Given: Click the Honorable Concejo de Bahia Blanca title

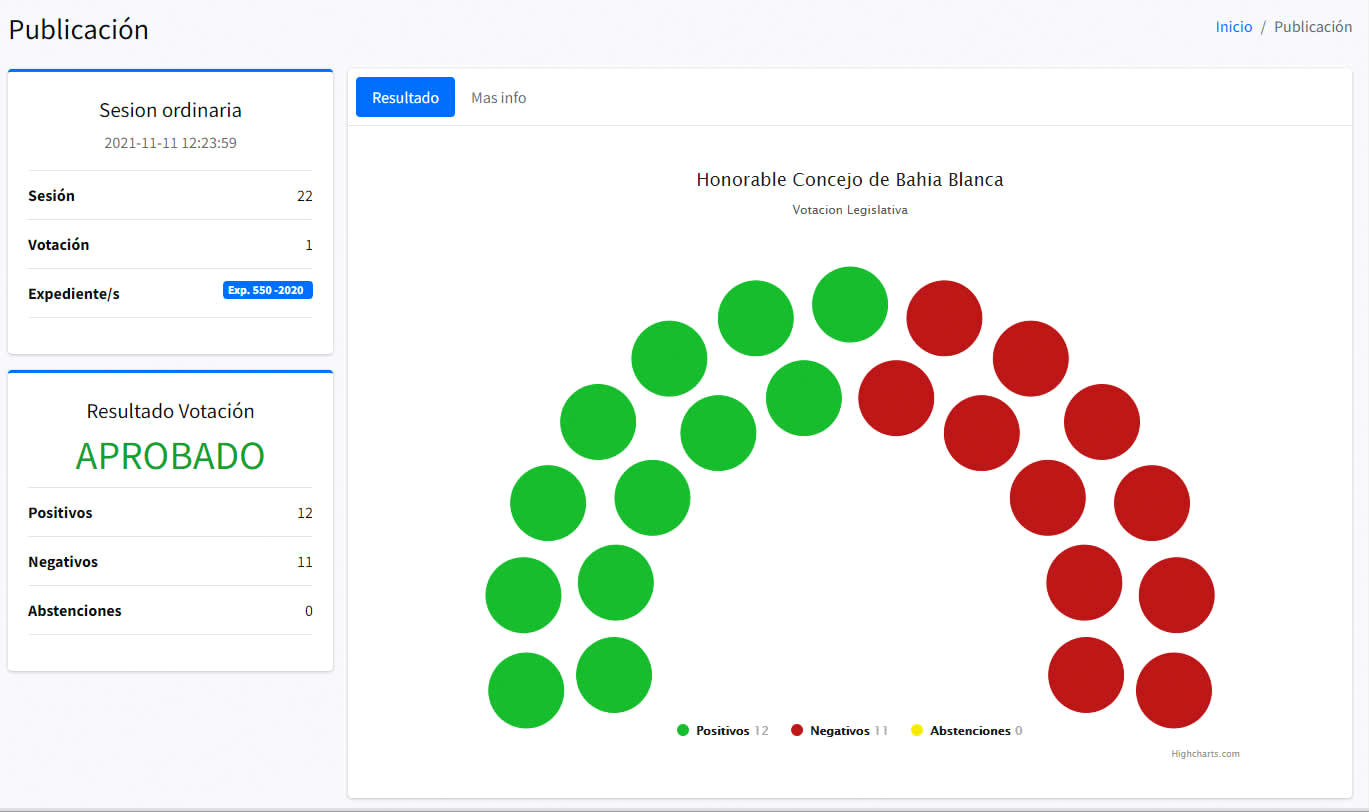Looking at the screenshot, I should click(849, 180).
